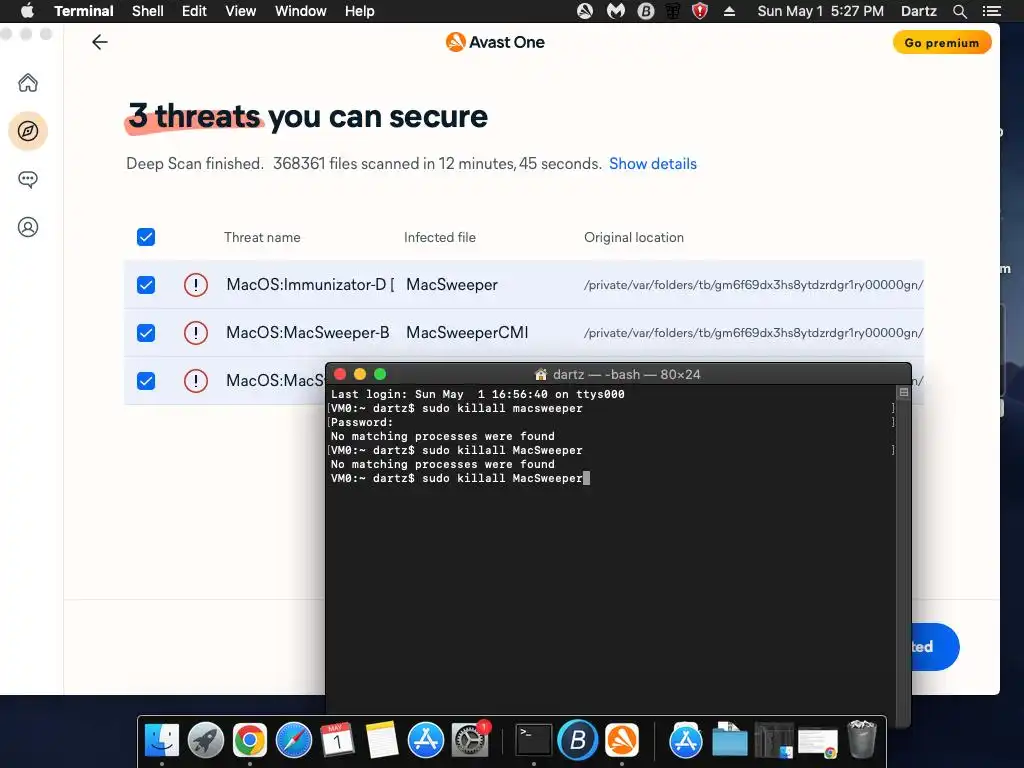
Task: Open App Store from the Dock
Action: click(426, 741)
